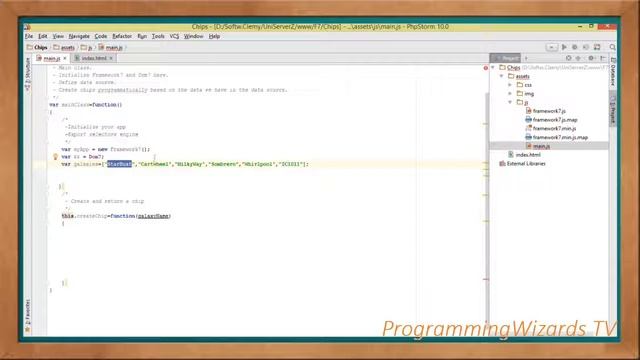The image size is (640, 360).
Task: Open the Structure tool window tab
Action: pyautogui.click(x=28, y=74)
